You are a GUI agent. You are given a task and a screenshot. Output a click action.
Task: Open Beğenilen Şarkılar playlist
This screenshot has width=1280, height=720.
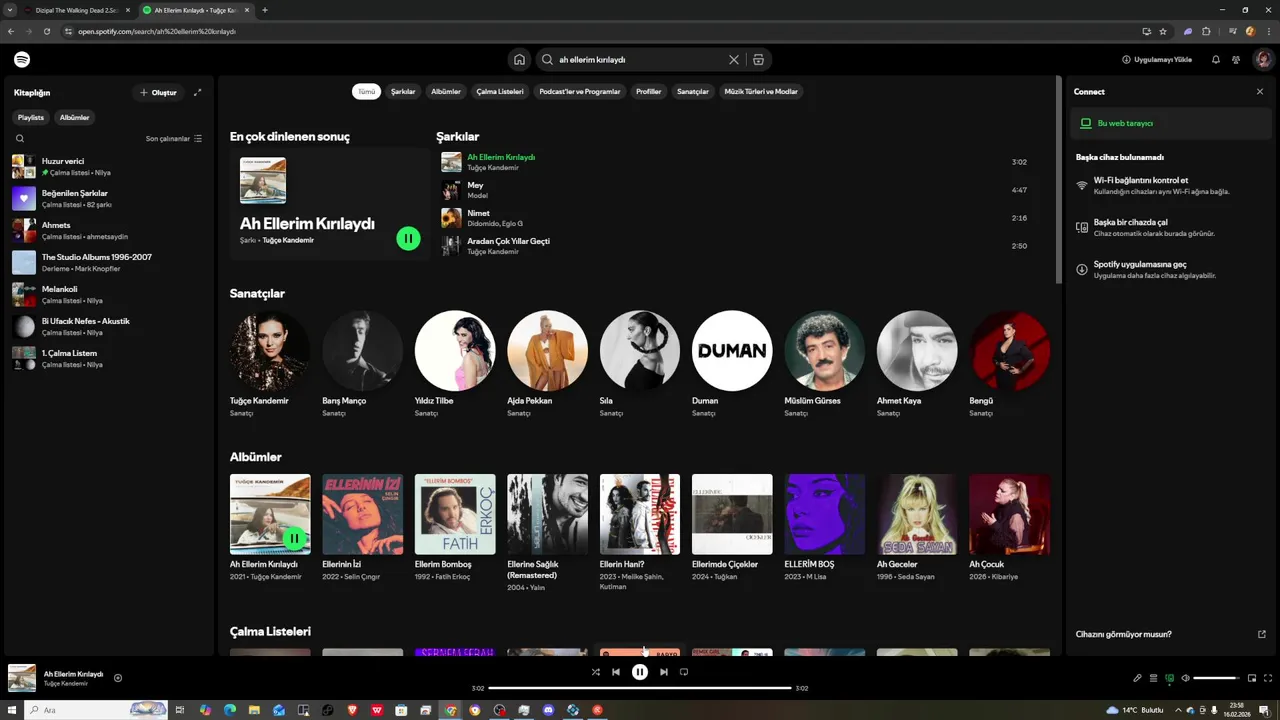coord(109,198)
